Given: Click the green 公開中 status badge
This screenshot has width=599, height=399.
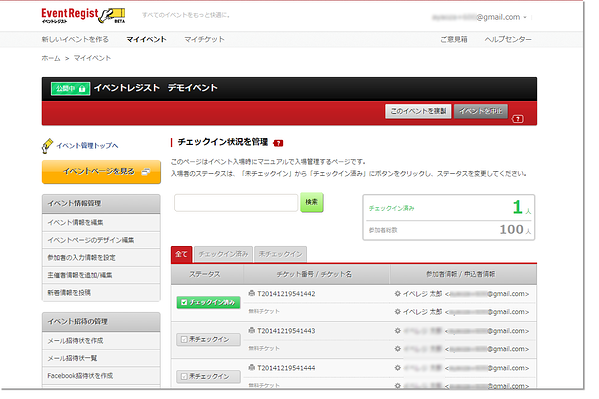Looking at the screenshot, I should pyautogui.click(x=71, y=89).
